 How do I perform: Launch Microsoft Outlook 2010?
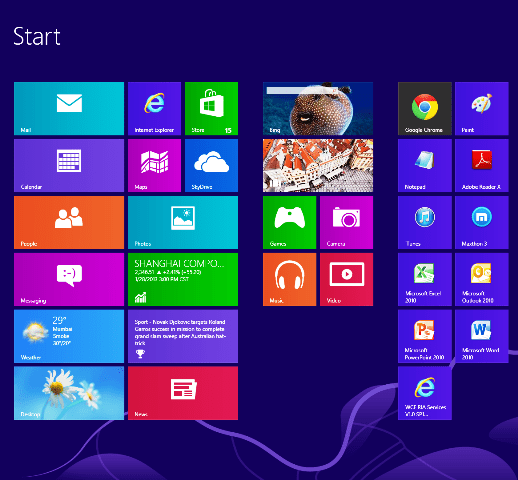[482, 279]
